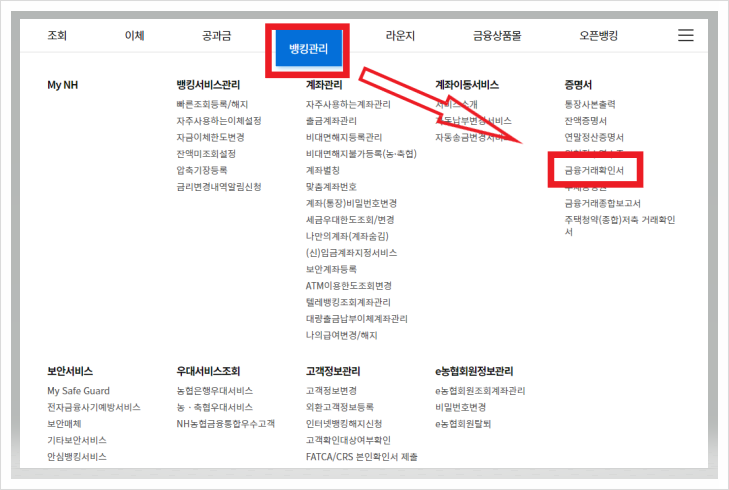Open 비밀번호변경 under e농협회원정보관리

460,407
